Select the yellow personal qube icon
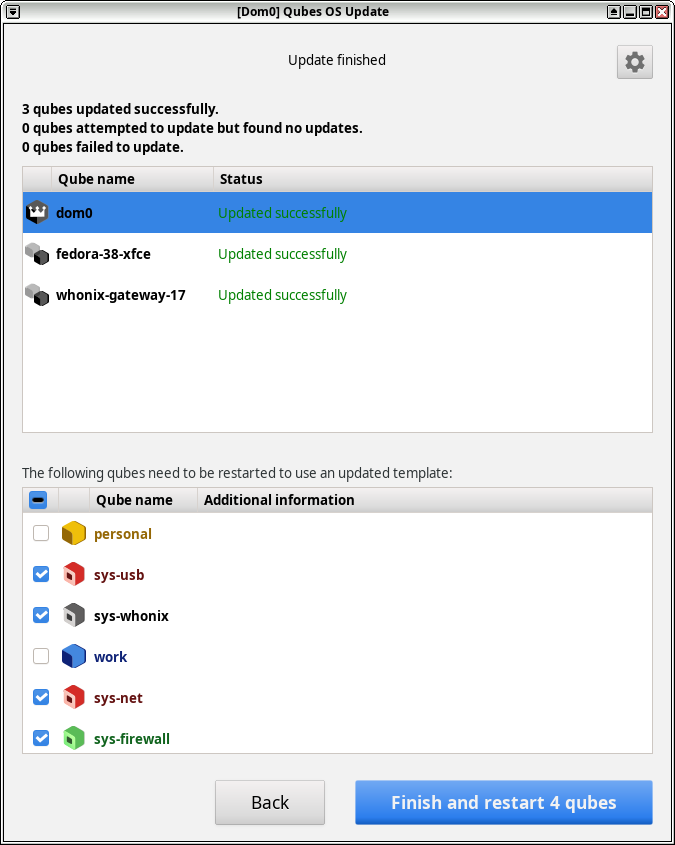 pos(74,533)
